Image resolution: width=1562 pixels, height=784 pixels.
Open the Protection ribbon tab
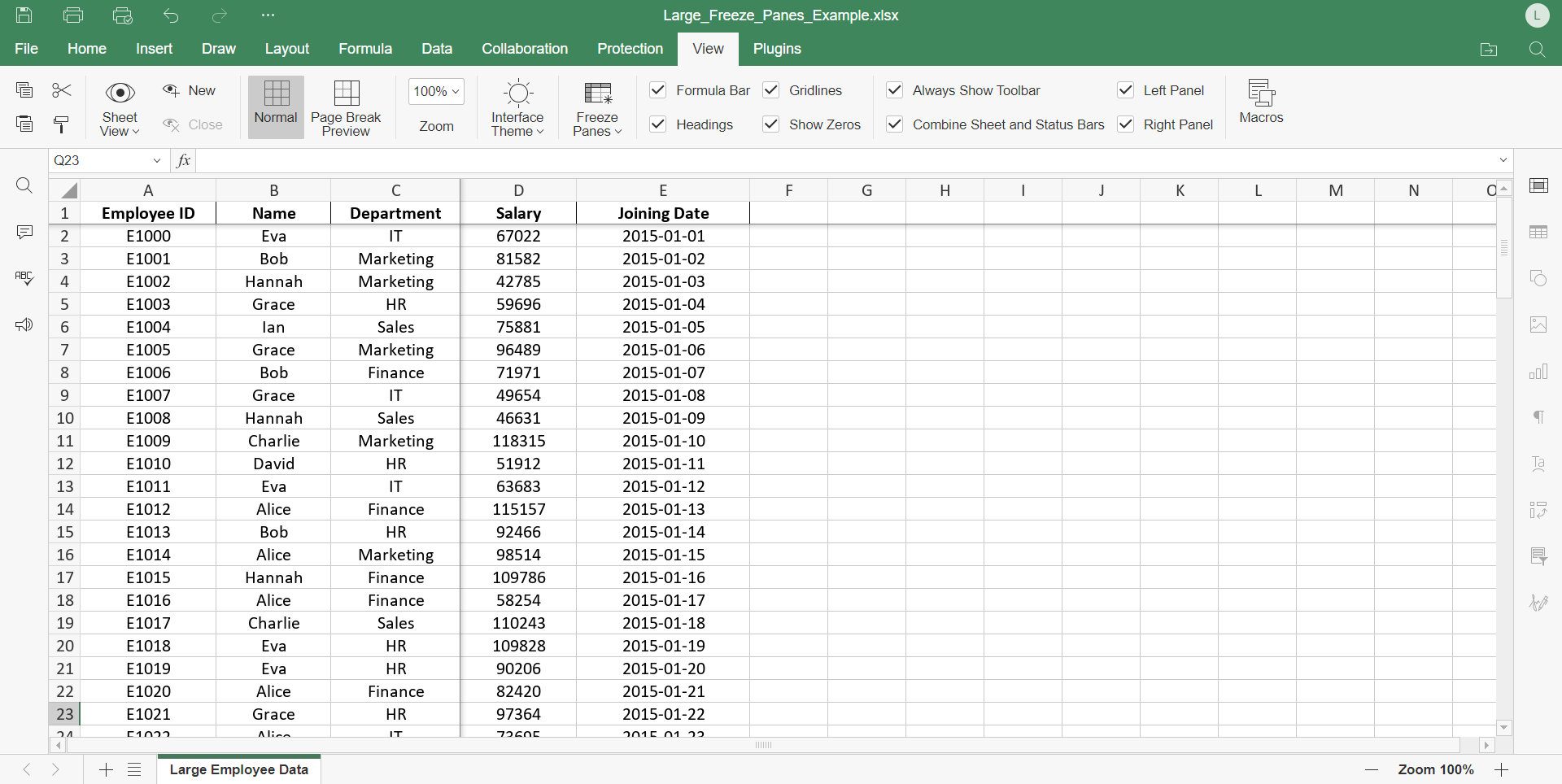(630, 49)
